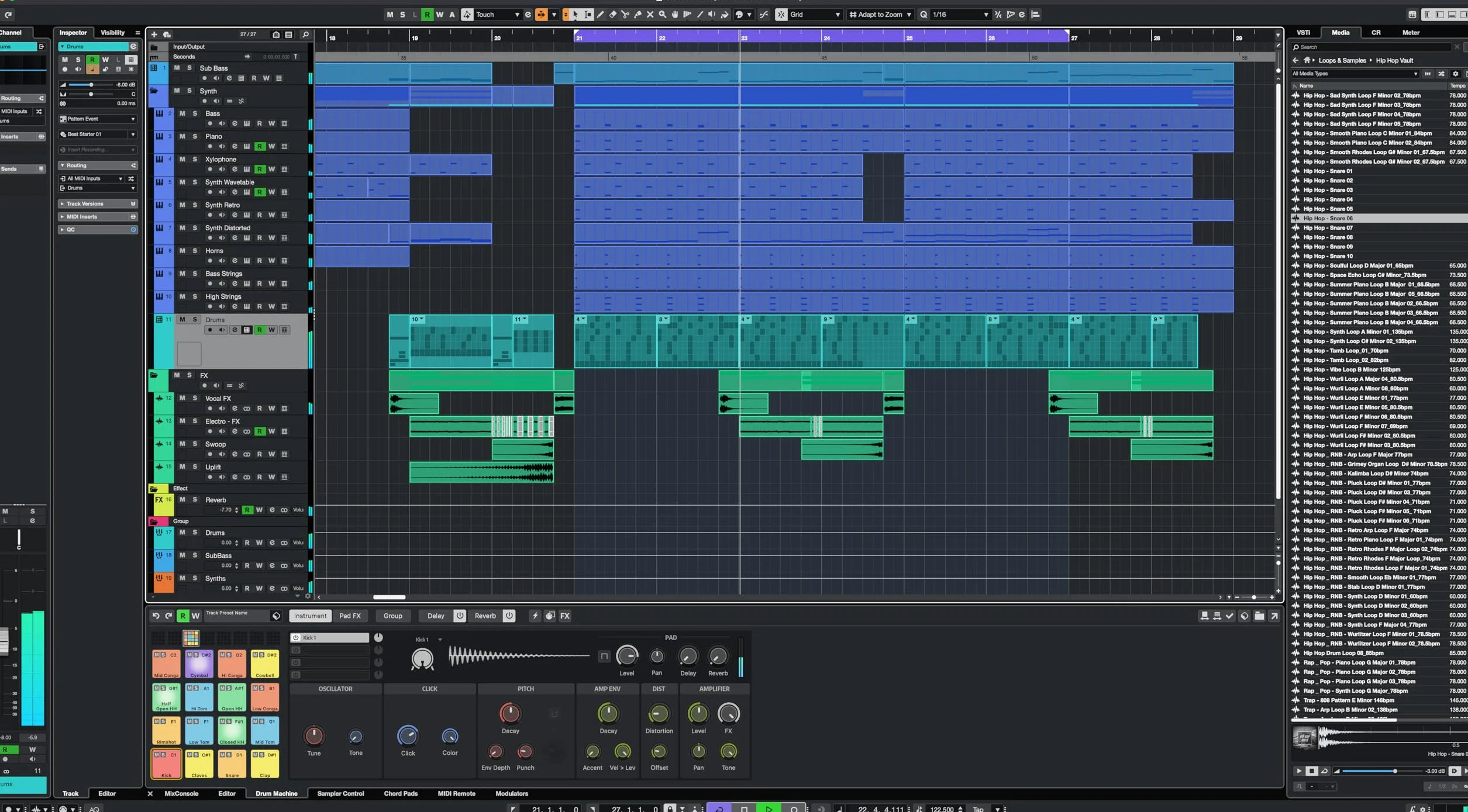The width and height of the screenshot is (1468, 812).
Task: Toggle the Snap icon beside Grid
Action: (x=781, y=15)
